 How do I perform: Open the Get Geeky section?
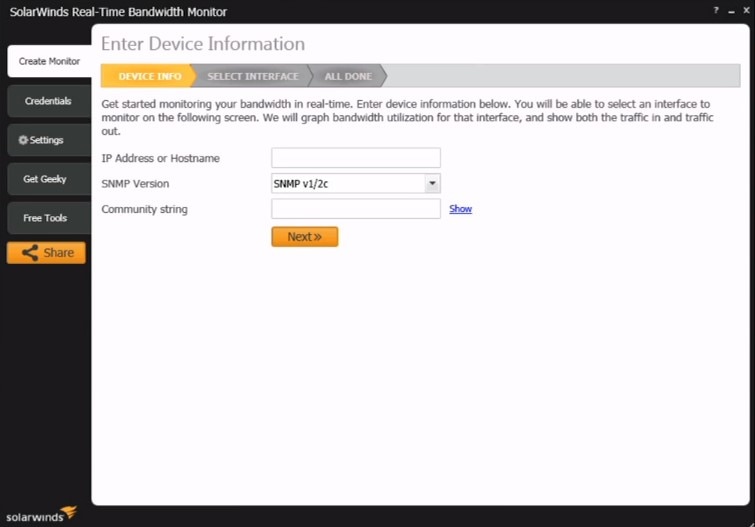click(49, 179)
